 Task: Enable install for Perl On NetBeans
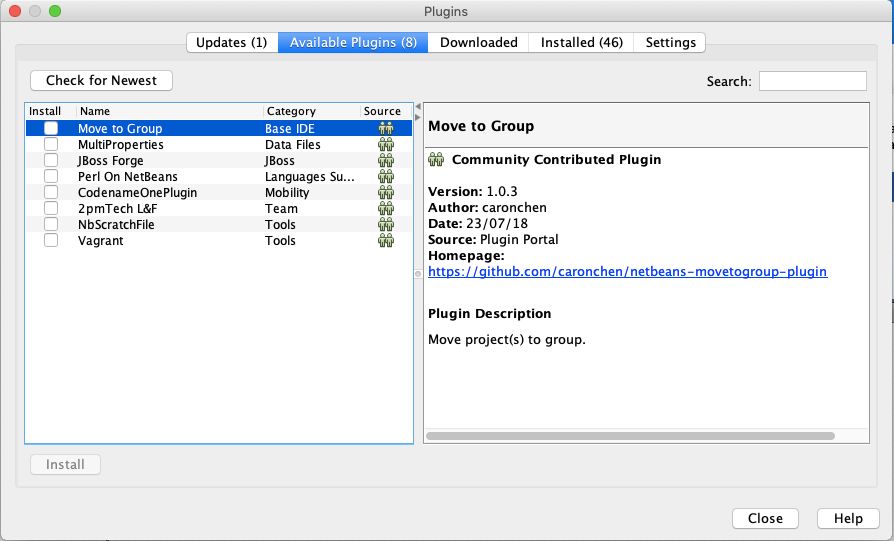point(51,176)
